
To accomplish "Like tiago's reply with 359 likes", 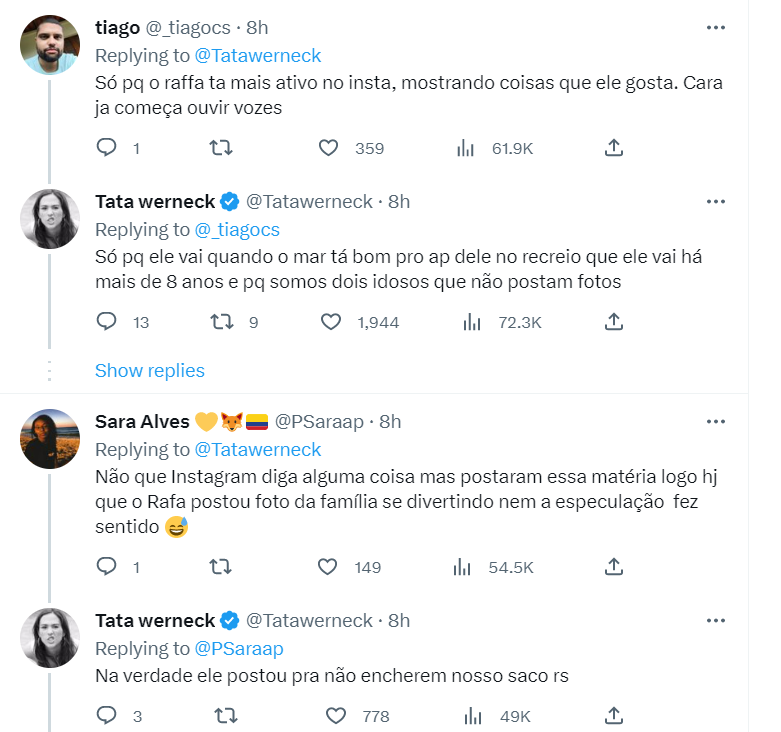I will (328, 148).
